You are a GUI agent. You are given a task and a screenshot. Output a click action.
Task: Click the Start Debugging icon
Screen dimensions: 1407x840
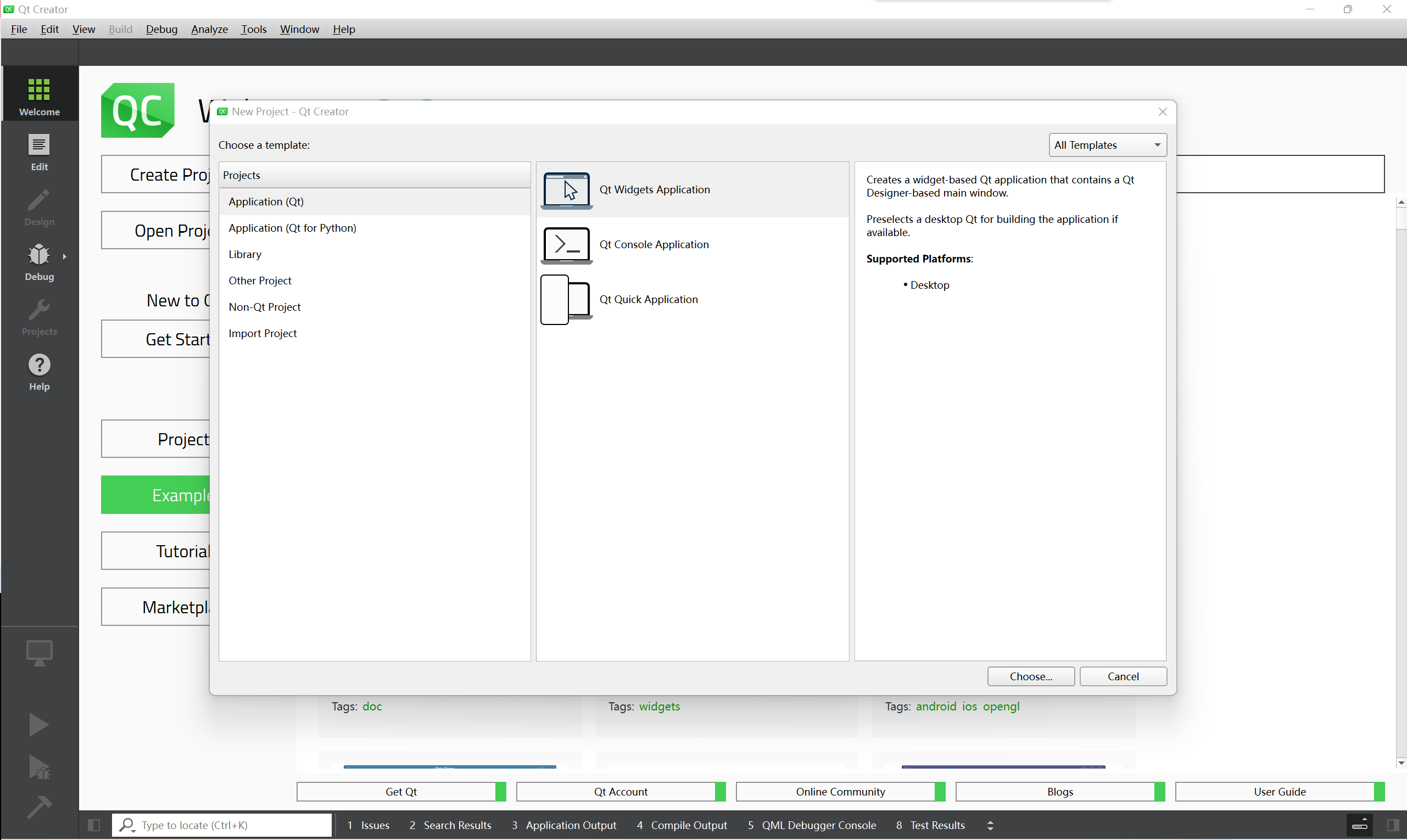coord(38,767)
